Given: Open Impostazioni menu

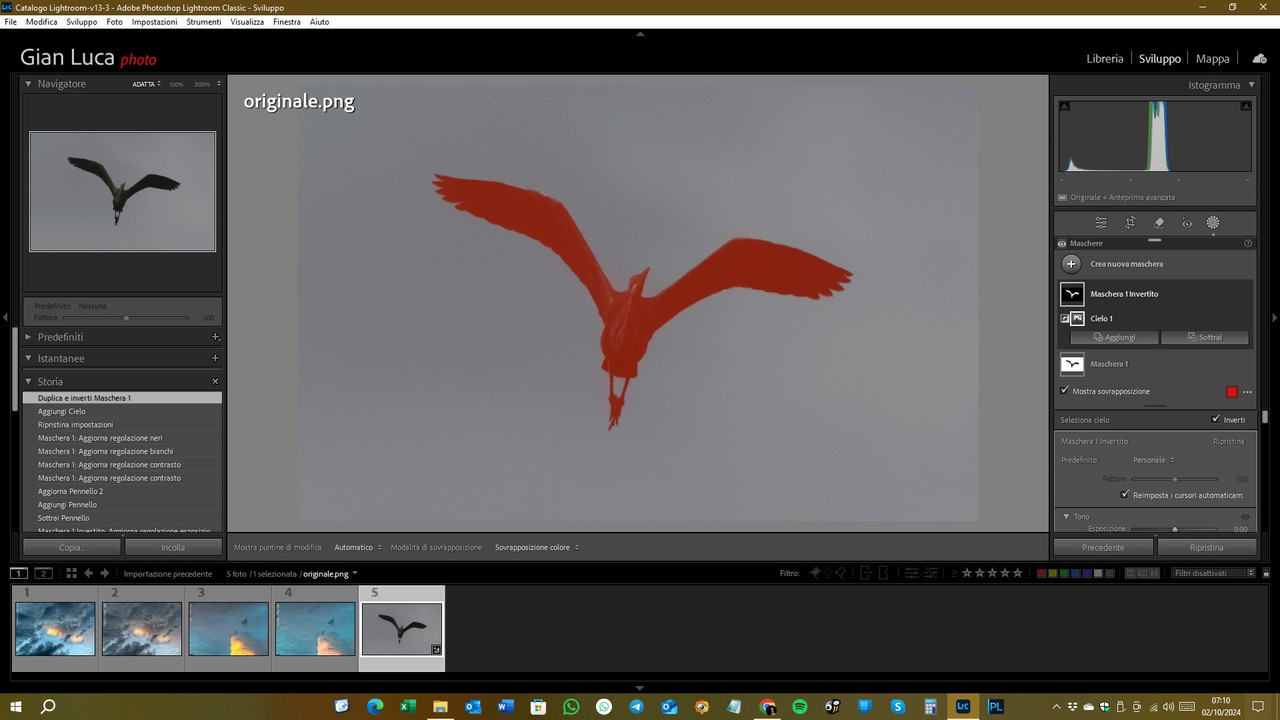Looking at the screenshot, I should coord(154,21).
